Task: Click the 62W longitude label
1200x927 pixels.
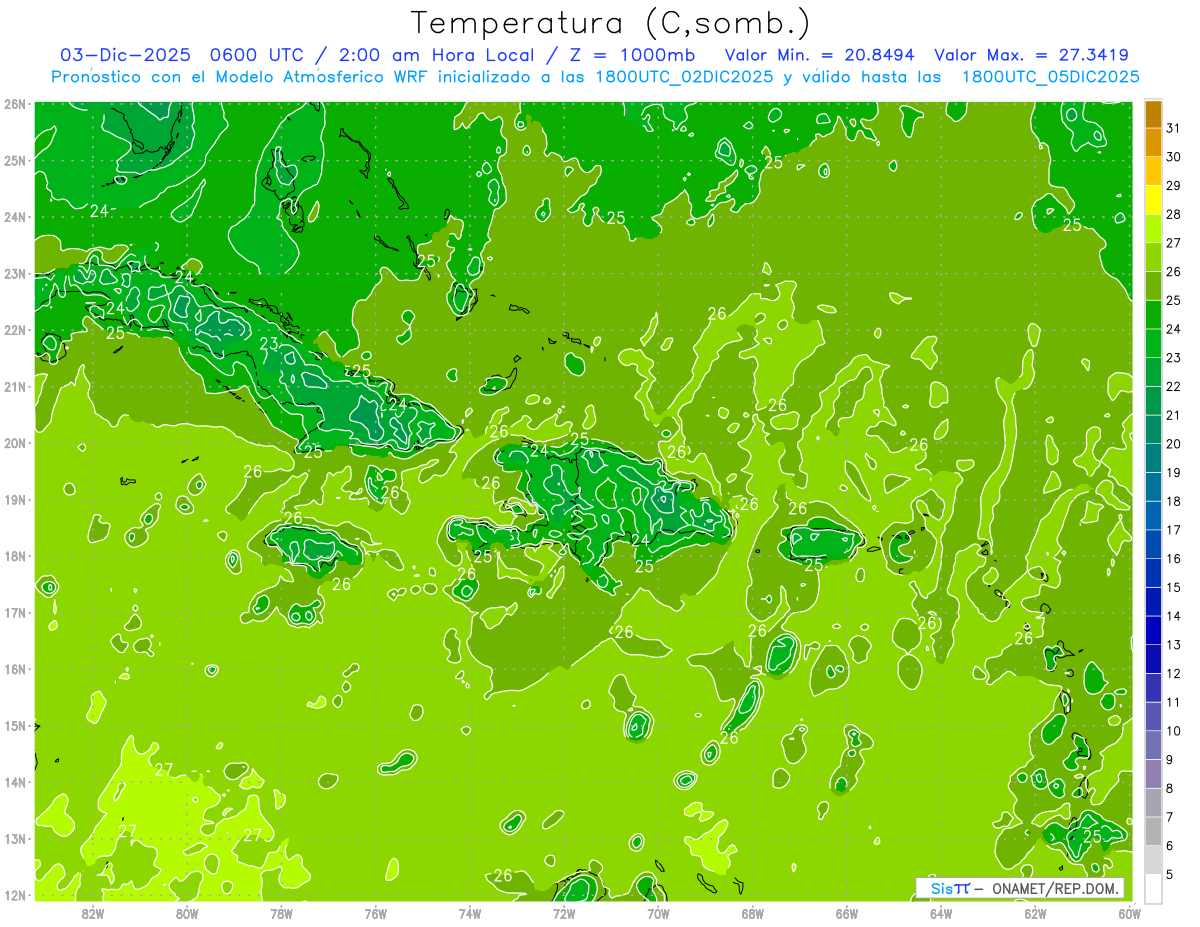Action: 1035,913
